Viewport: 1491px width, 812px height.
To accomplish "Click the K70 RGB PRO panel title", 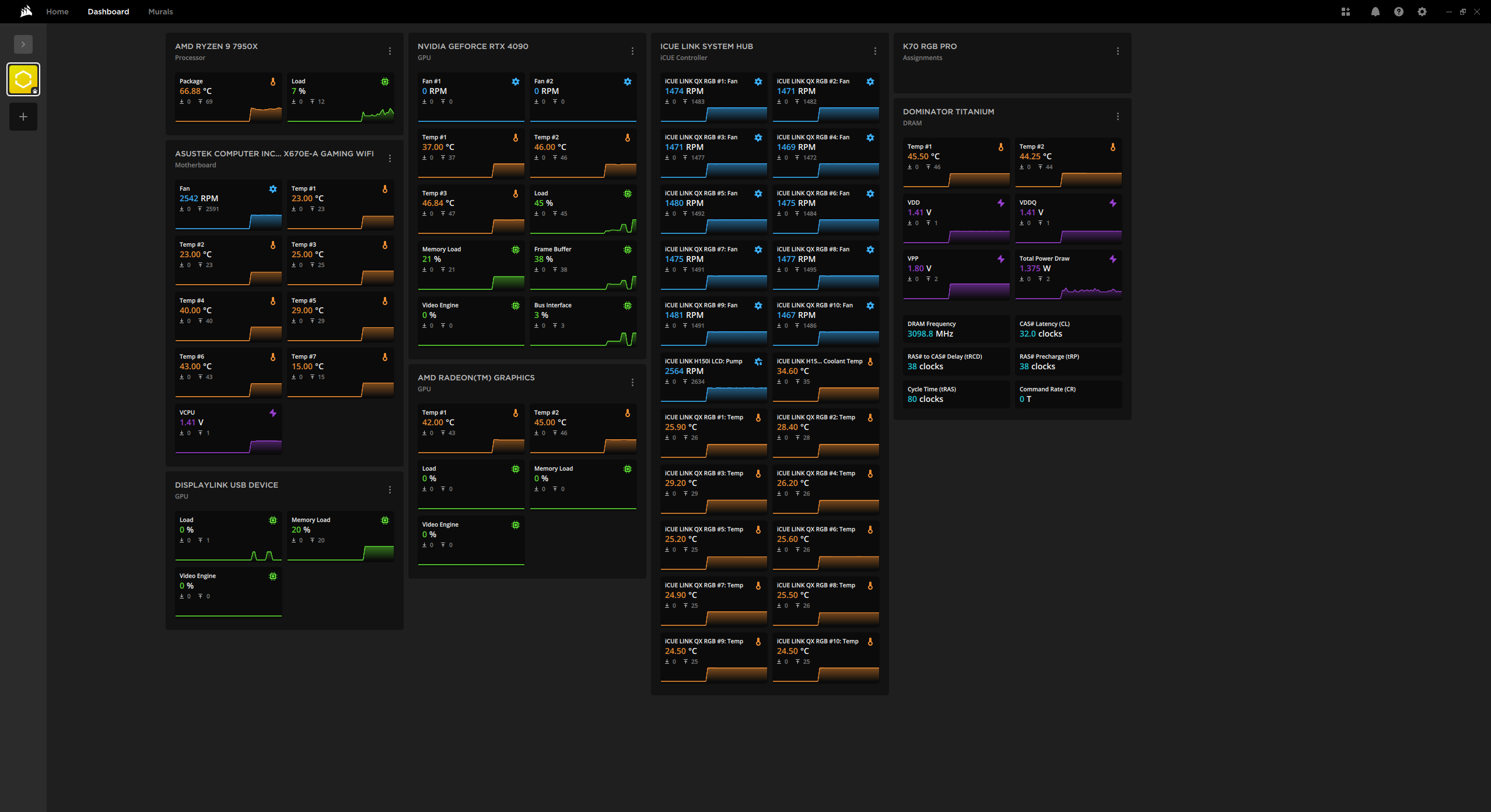I will pyautogui.click(x=929, y=46).
